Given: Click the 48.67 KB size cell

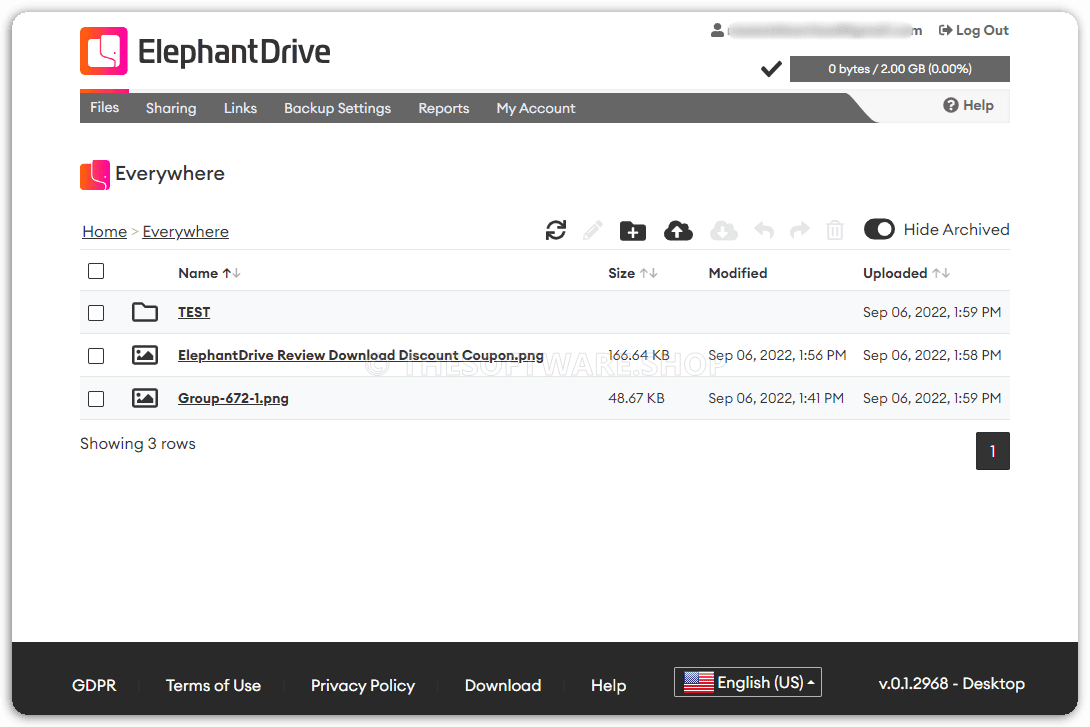Looking at the screenshot, I should 636,398.
